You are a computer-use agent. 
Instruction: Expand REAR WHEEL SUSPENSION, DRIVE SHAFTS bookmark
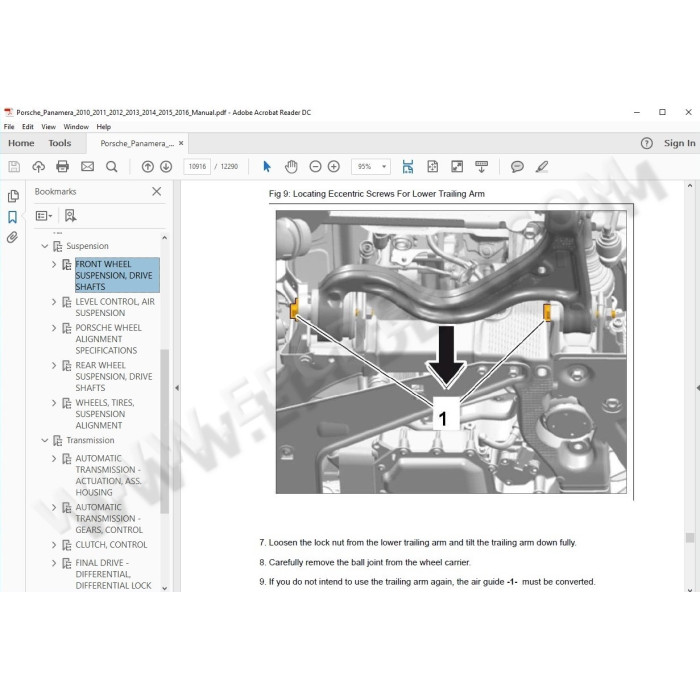(x=54, y=365)
